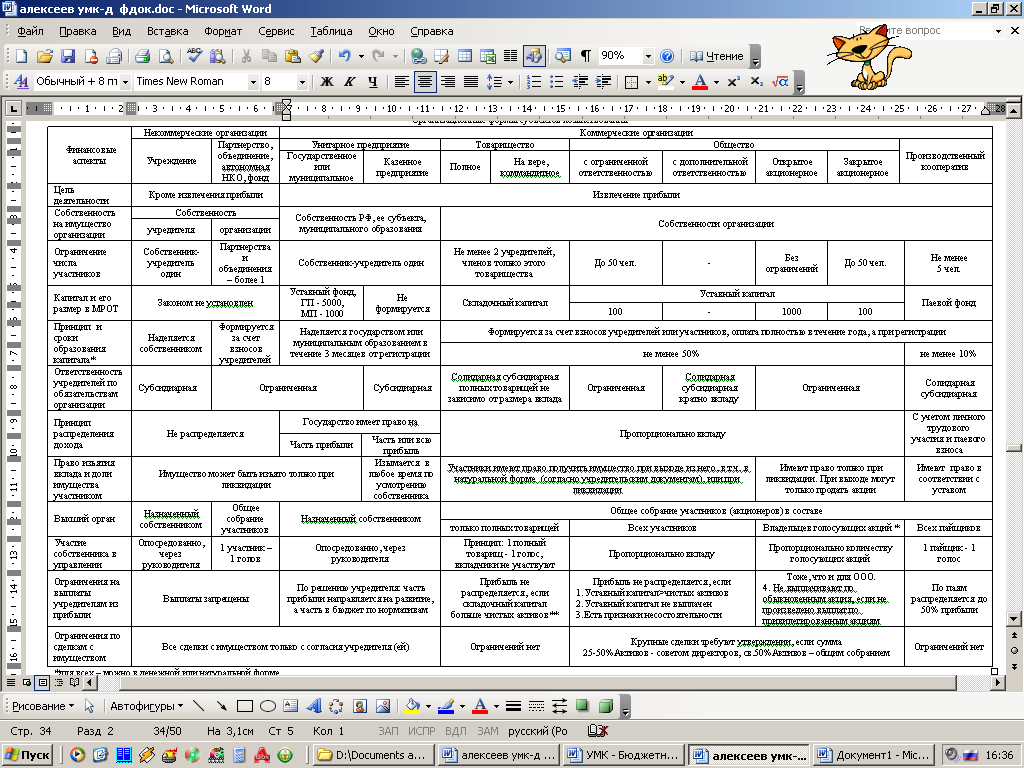Open the zoom percentage dropdown

tap(648, 56)
